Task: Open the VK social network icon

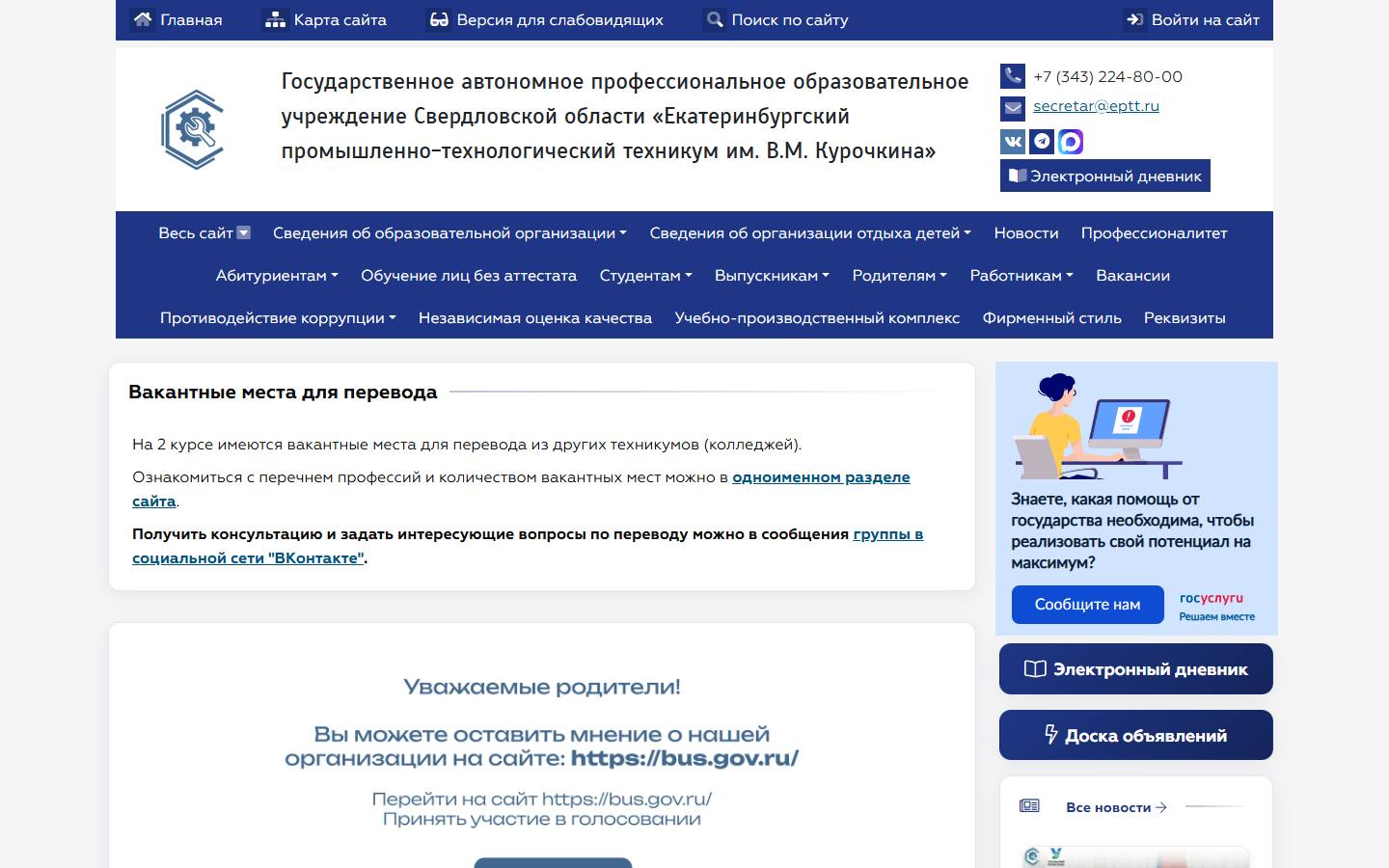Action: pos(1013,142)
